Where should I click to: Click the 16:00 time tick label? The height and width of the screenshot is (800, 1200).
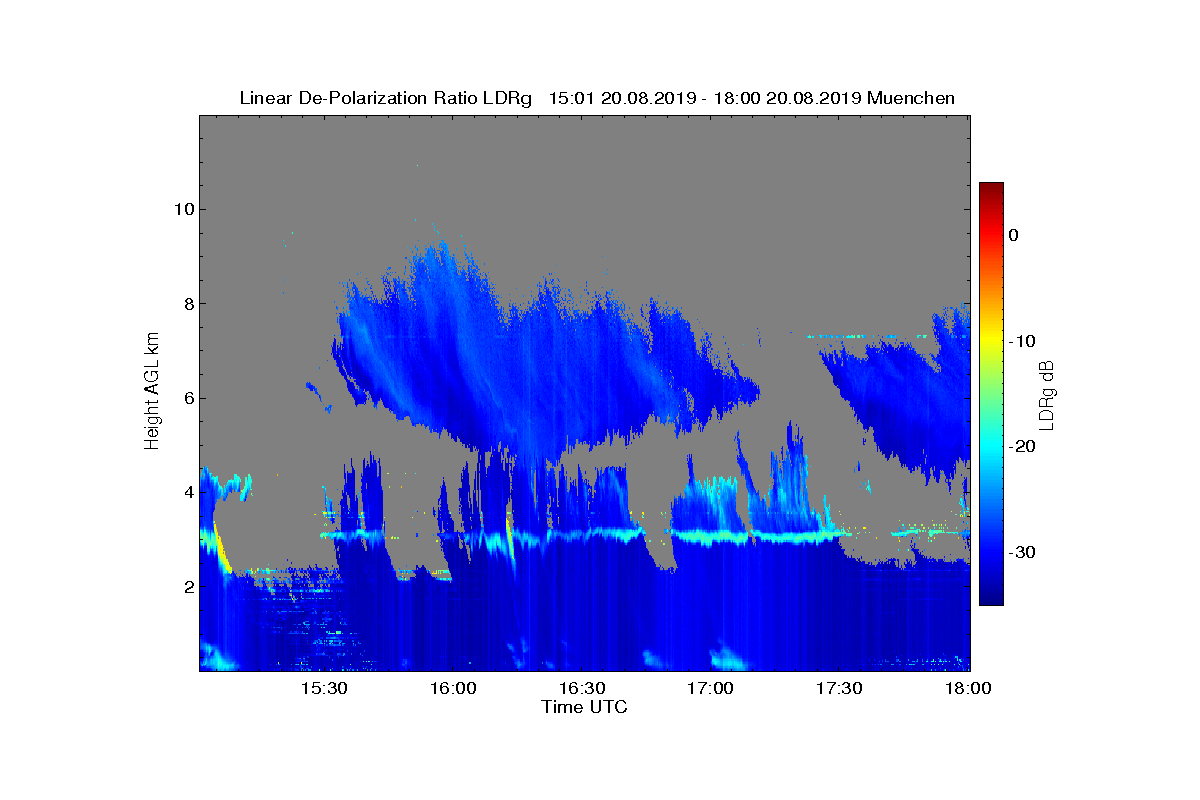pyautogui.click(x=453, y=689)
